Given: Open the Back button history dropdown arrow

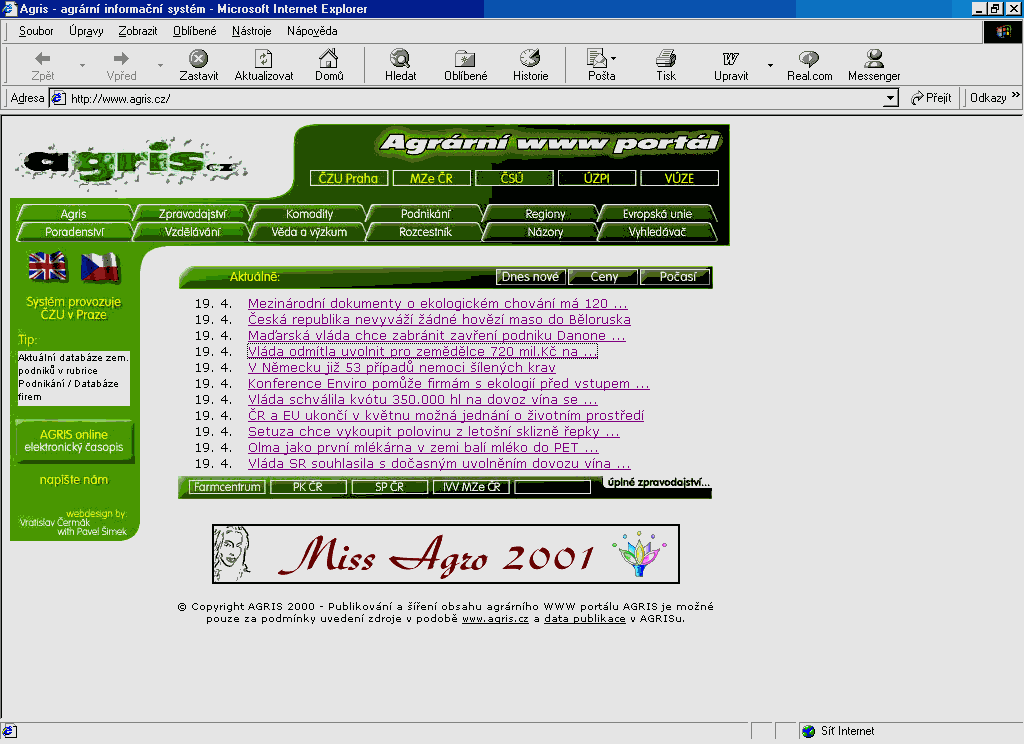Looking at the screenshot, I should click(x=82, y=65).
